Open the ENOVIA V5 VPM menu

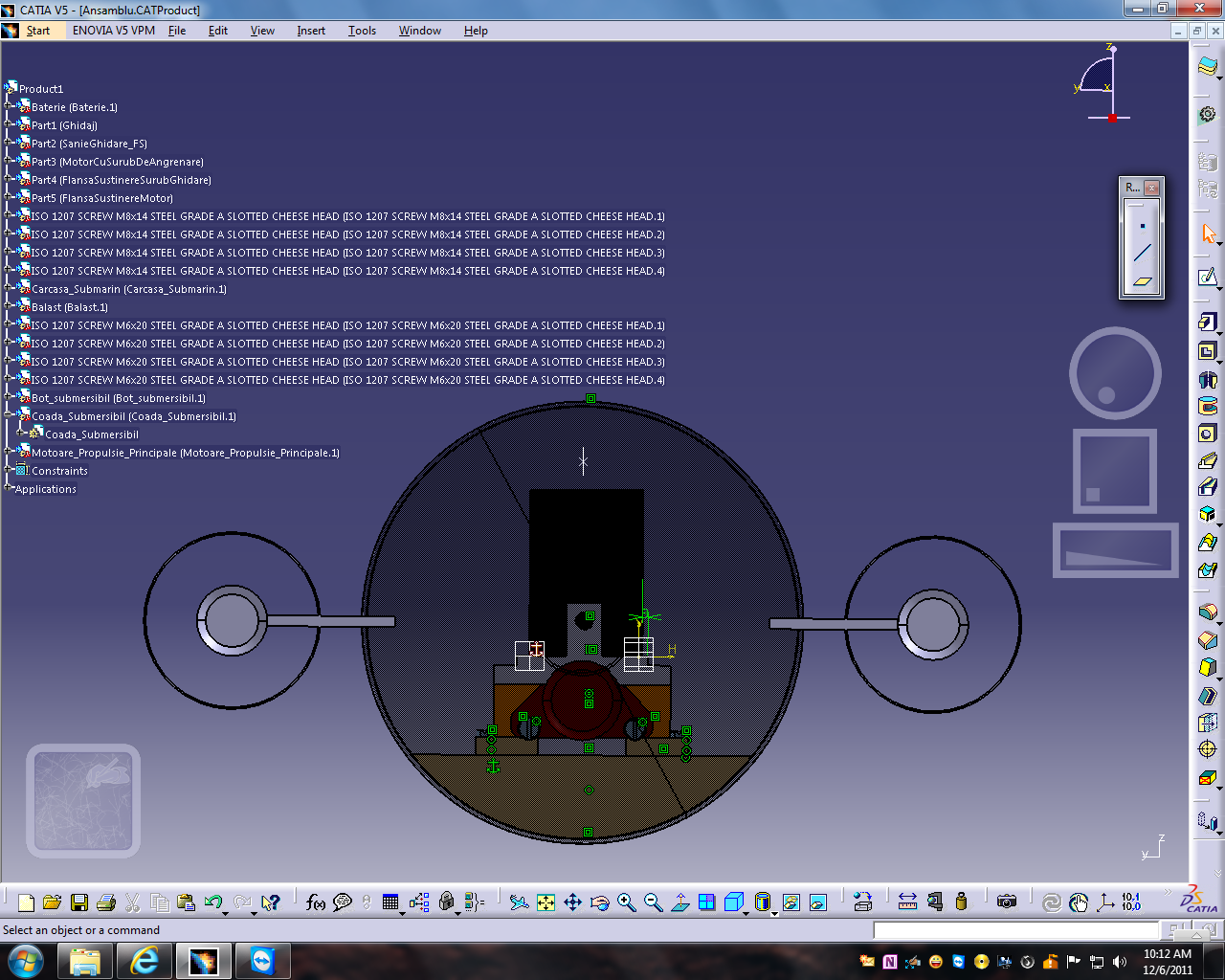click(x=113, y=30)
